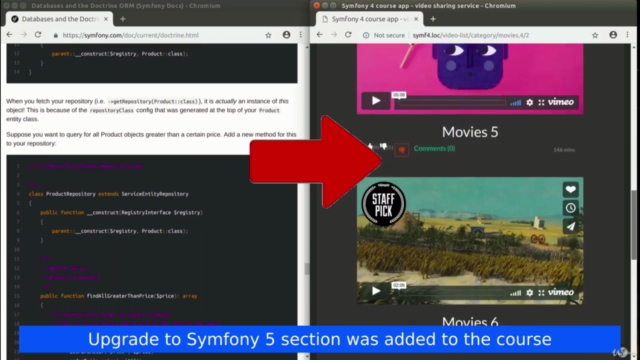The width and height of the screenshot is (640, 360).
Task: Click forward arrow in Doctrine docs browser
Action: (24, 35)
